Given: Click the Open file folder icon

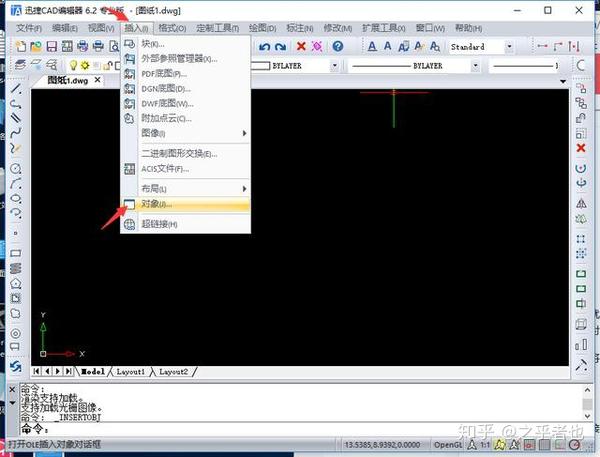Looking at the screenshot, I should [36, 46].
